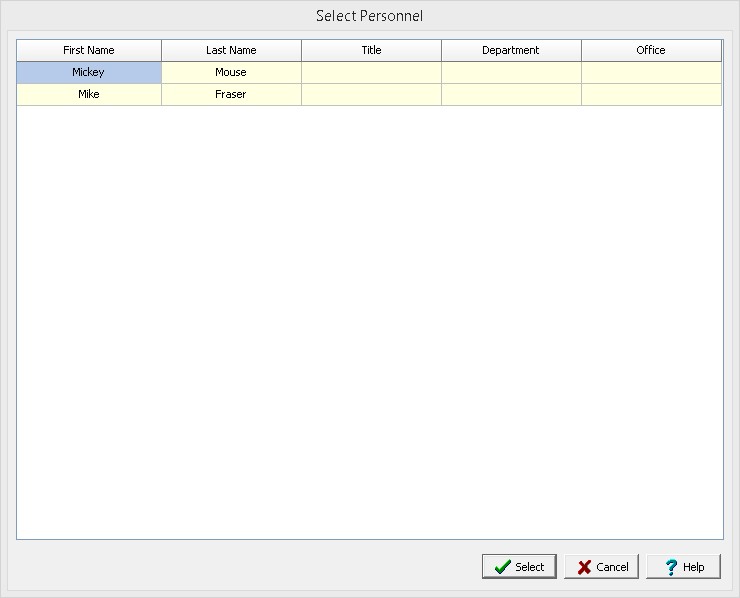Screen dimensions: 740x598
Task: Select the Mouse last name cell
Action: click(231, 72)
